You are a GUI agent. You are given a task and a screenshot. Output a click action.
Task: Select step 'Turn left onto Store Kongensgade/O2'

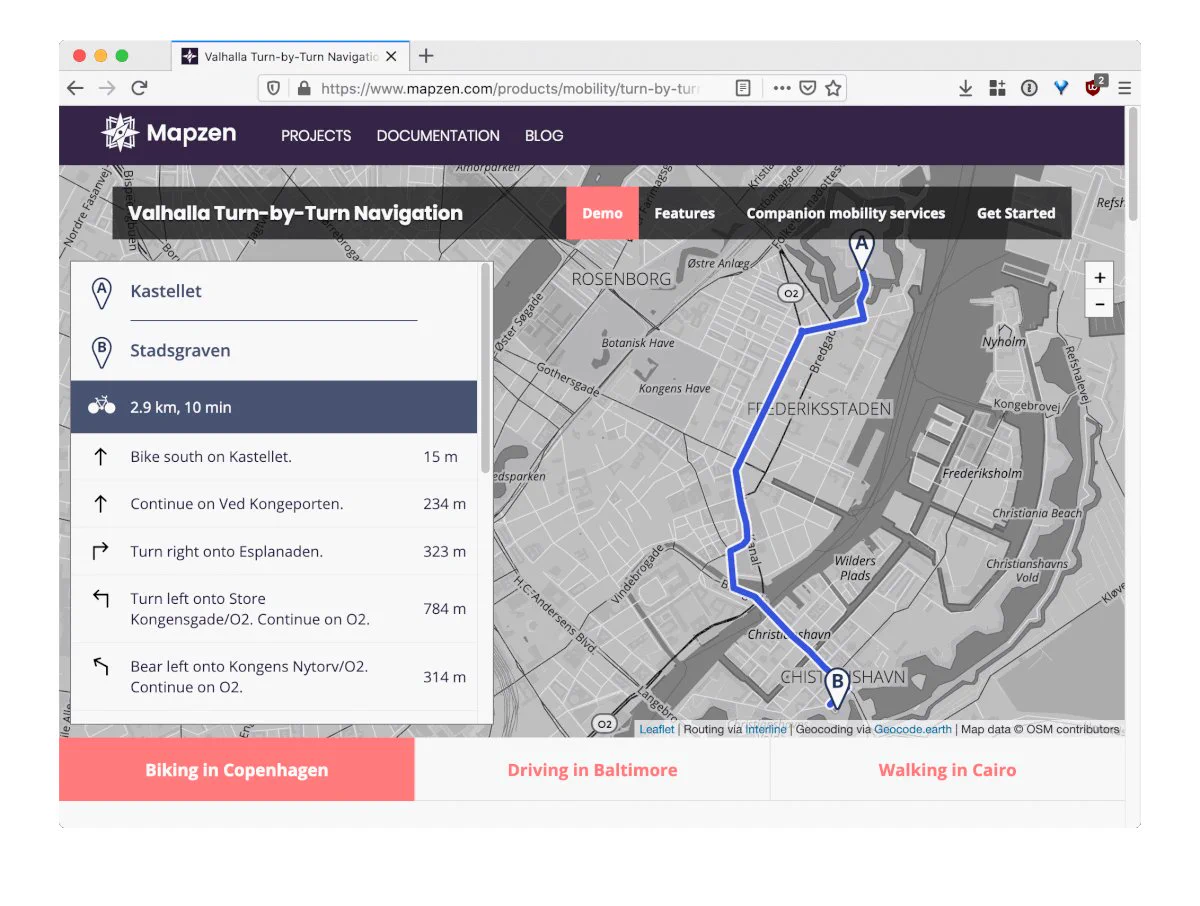274,609
